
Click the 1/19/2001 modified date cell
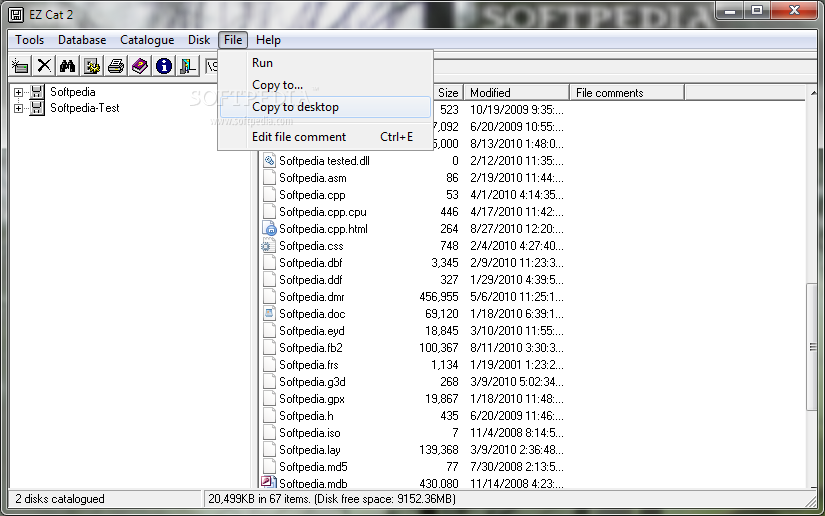coord(516,365)
